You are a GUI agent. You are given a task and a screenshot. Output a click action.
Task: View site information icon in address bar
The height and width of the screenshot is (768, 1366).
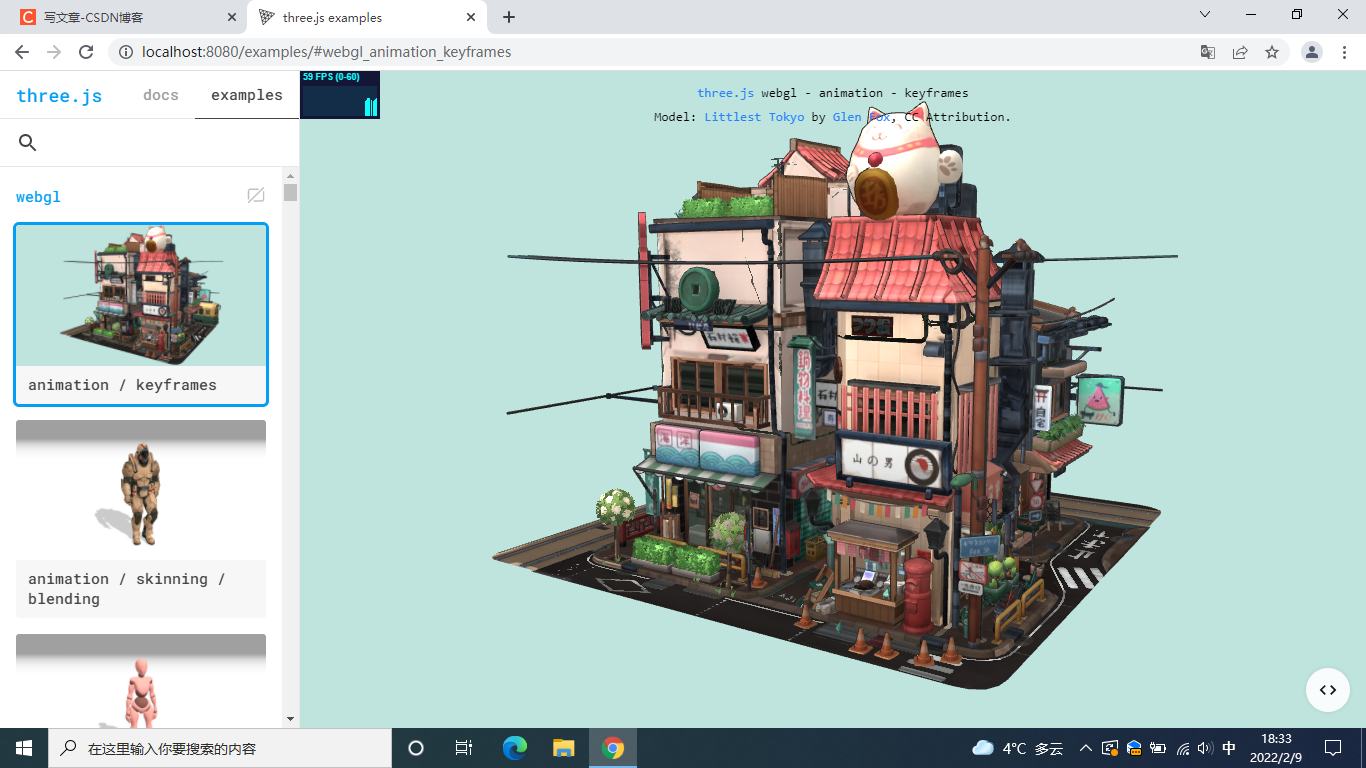tap(126, 52)
